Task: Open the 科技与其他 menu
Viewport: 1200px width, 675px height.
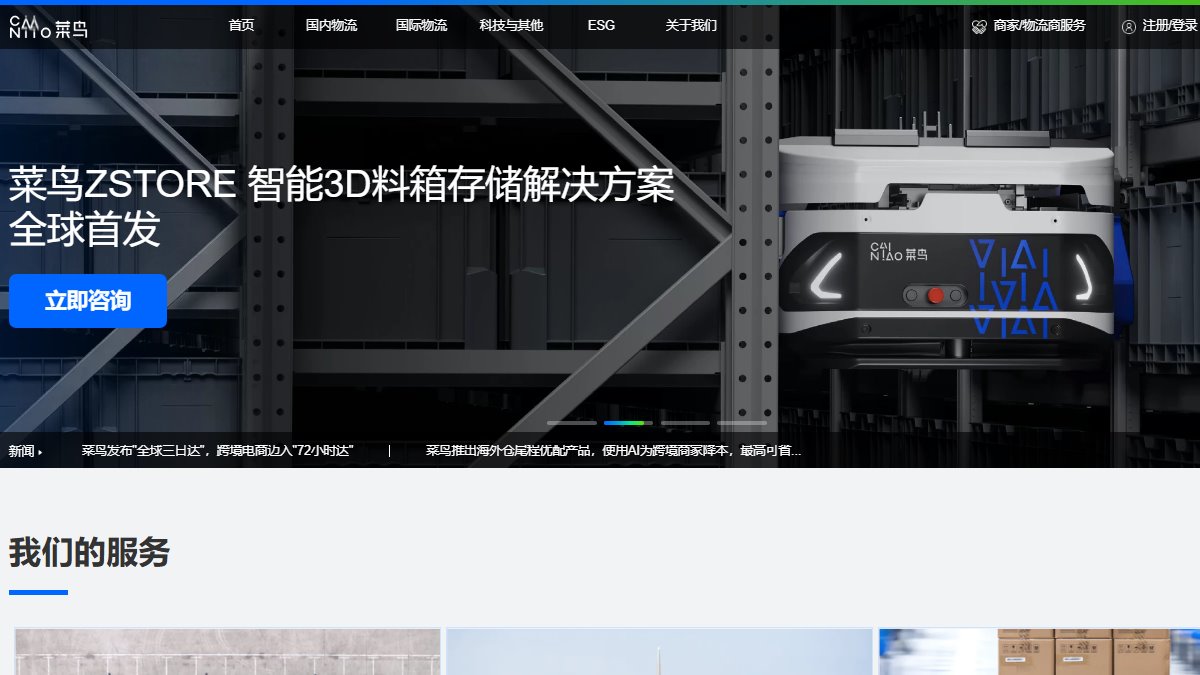Action: tap(511, 26)
